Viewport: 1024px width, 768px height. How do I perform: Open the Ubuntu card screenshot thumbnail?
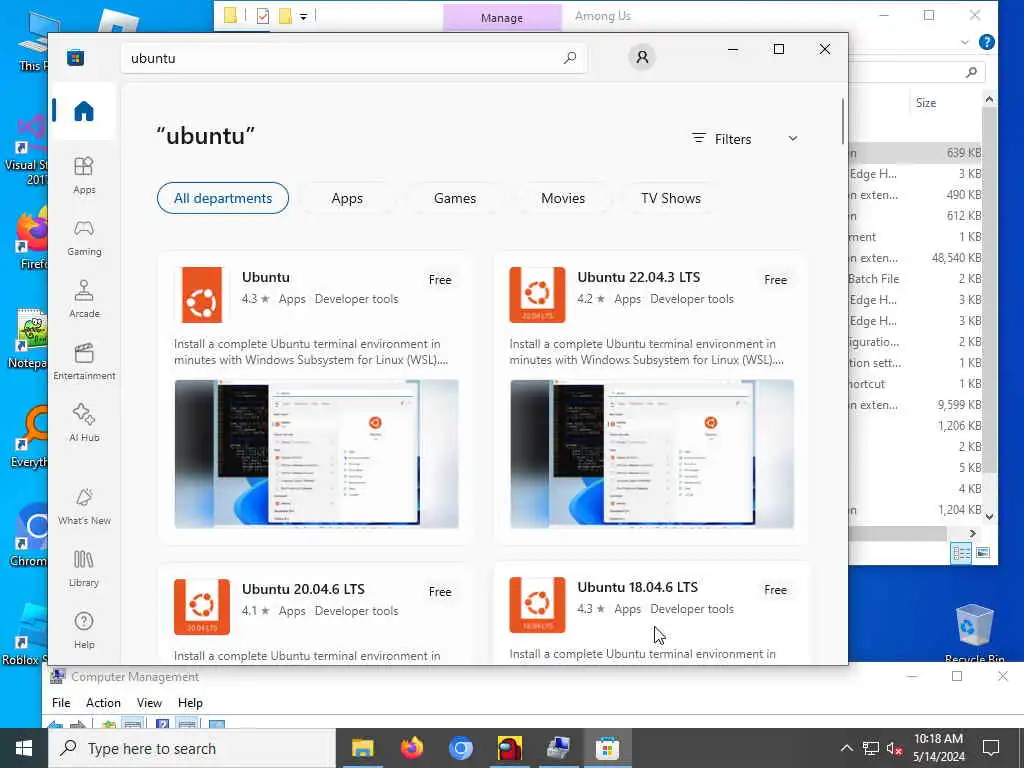pos(317,454)
